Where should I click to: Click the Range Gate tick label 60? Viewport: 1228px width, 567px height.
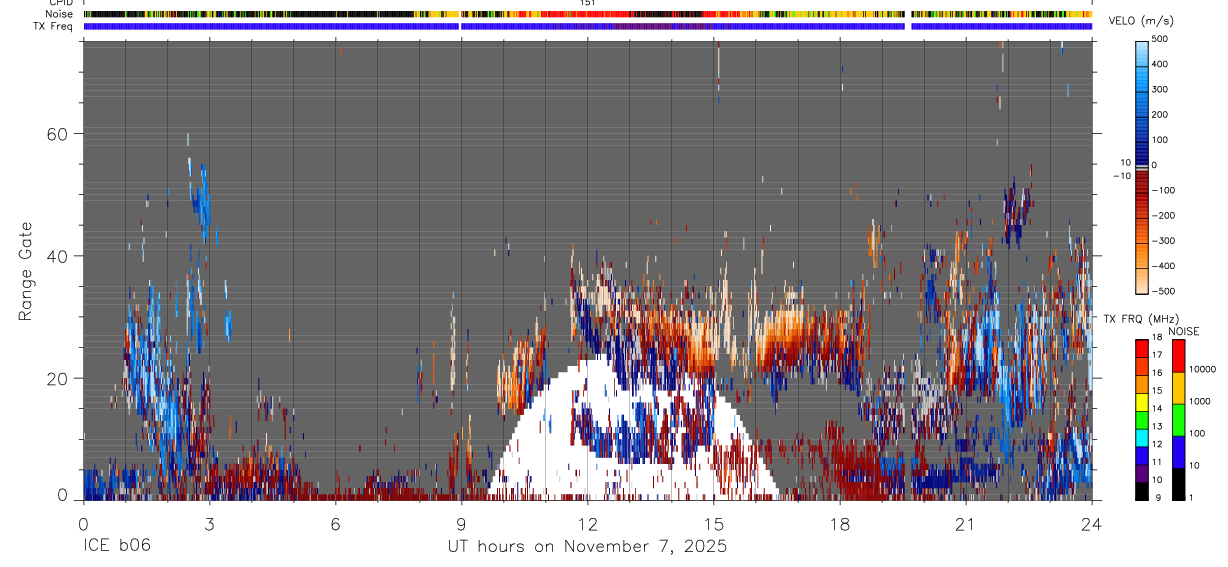[56, 133]
